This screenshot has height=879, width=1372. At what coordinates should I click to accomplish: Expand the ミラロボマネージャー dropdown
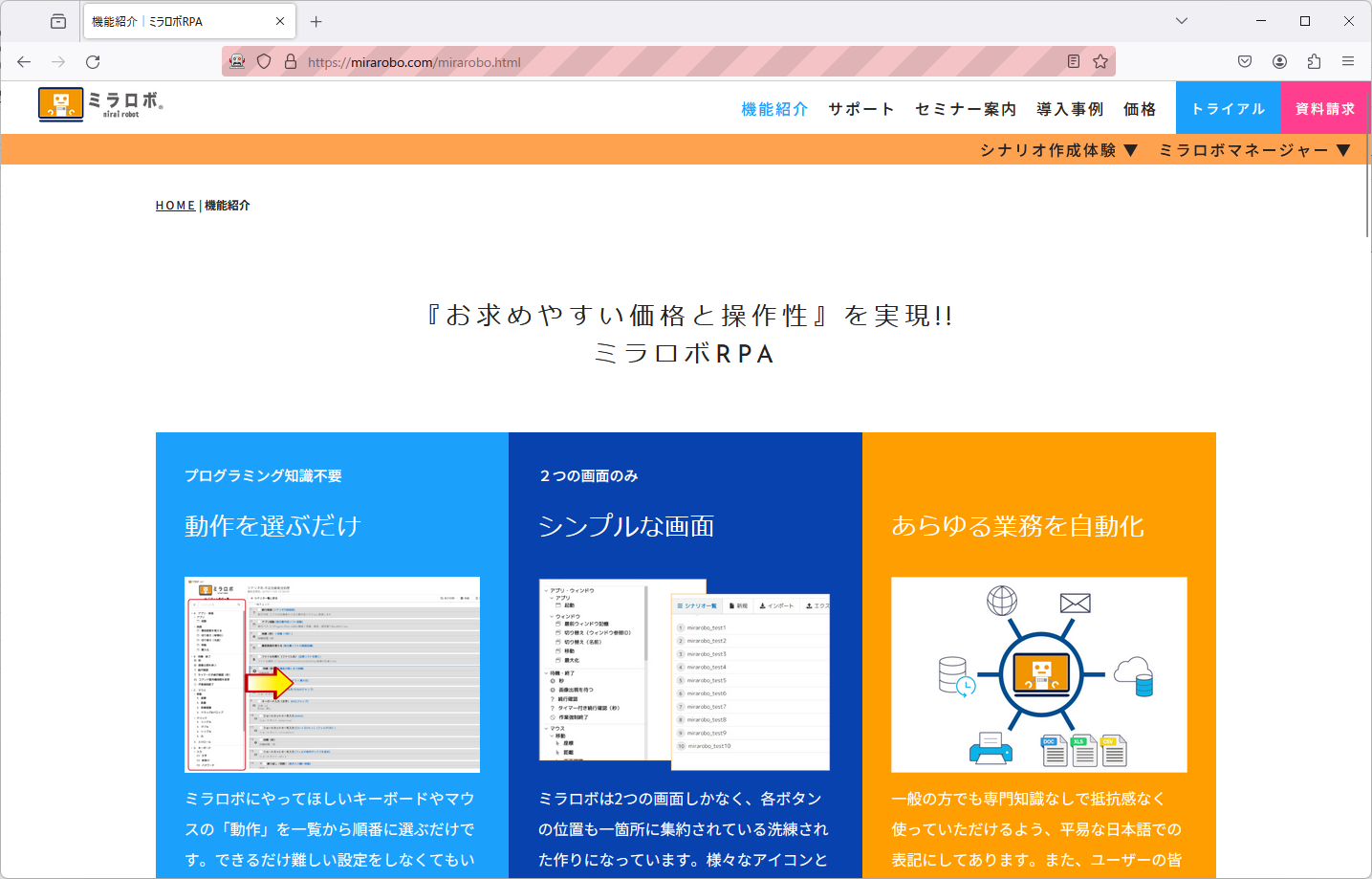coord(1254,150)
